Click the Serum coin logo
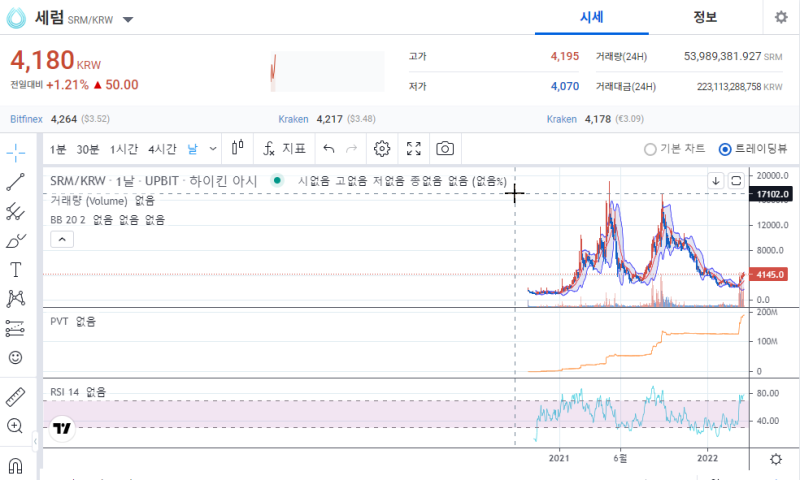The height and width of the screenshot is (480, 800). [x=16, y=19]
